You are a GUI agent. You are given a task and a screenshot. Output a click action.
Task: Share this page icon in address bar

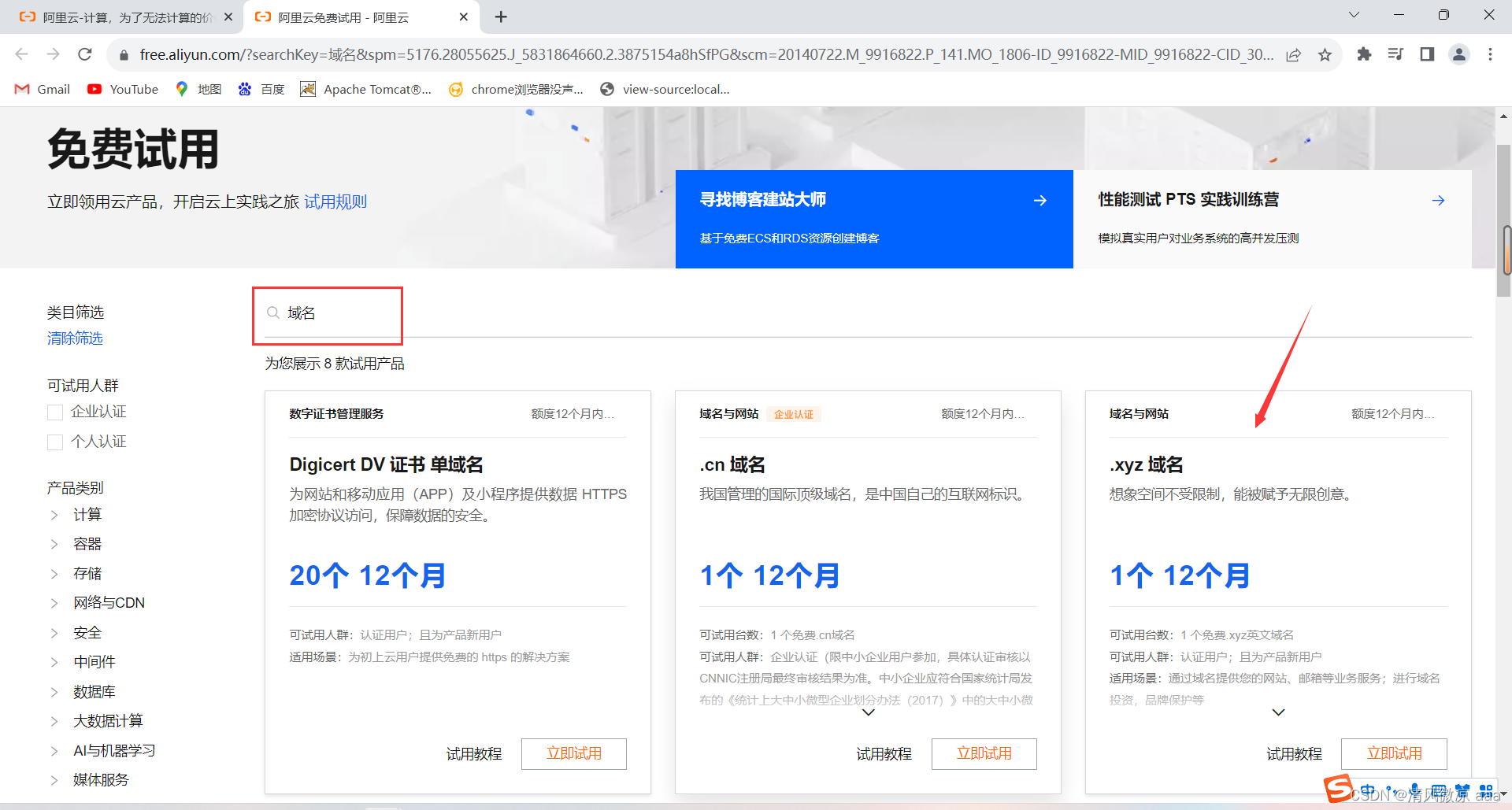(1293, 55)
